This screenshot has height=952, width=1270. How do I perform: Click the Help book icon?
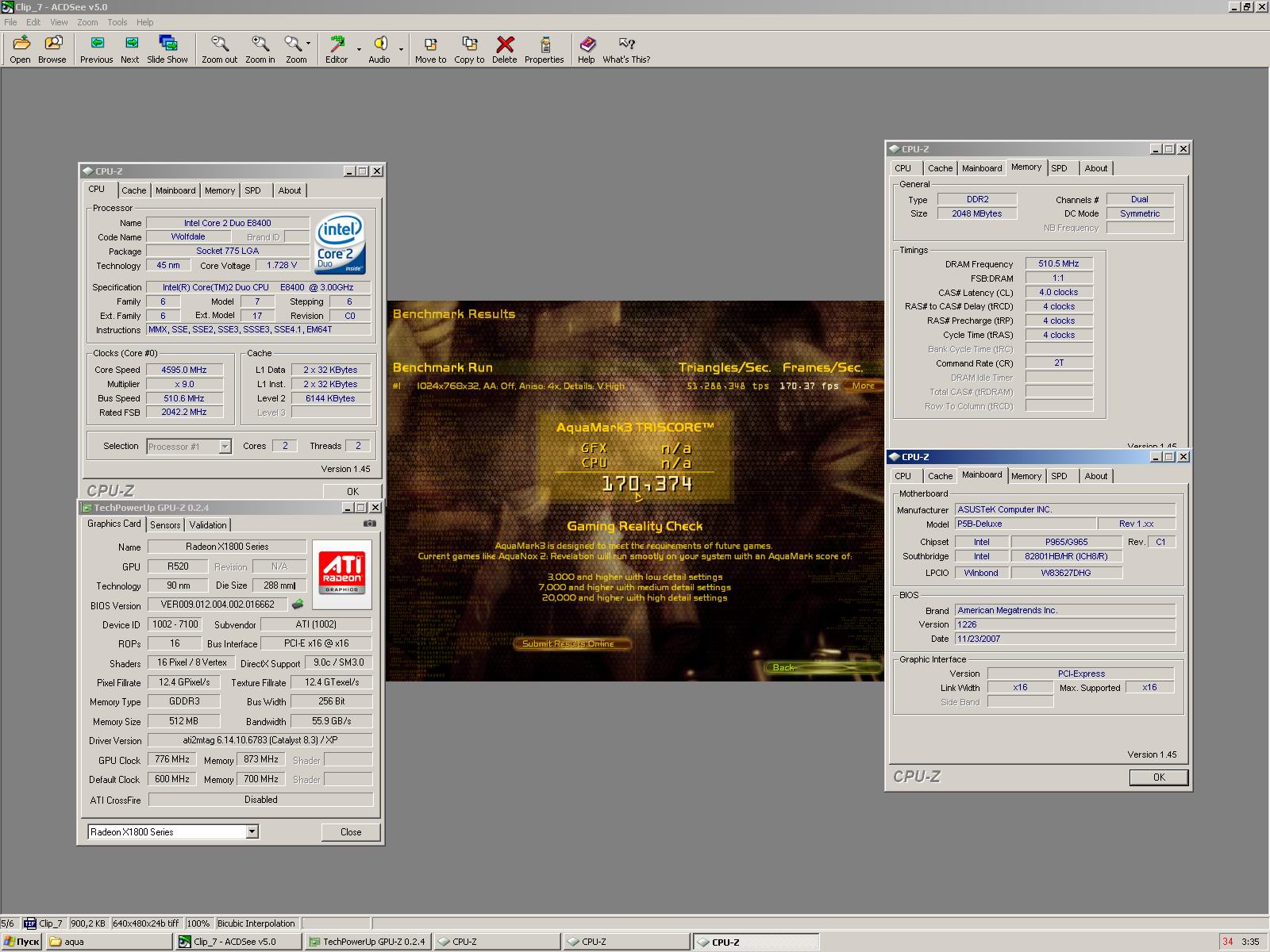(587, 49)
